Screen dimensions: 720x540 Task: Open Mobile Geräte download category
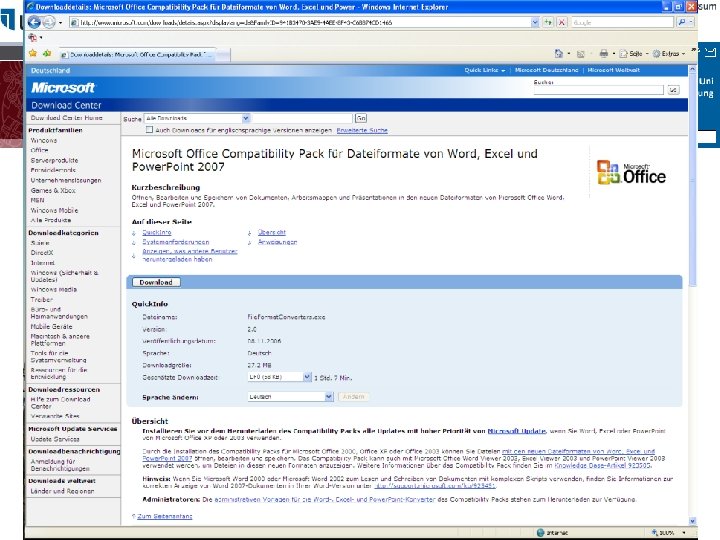(51, 326)
